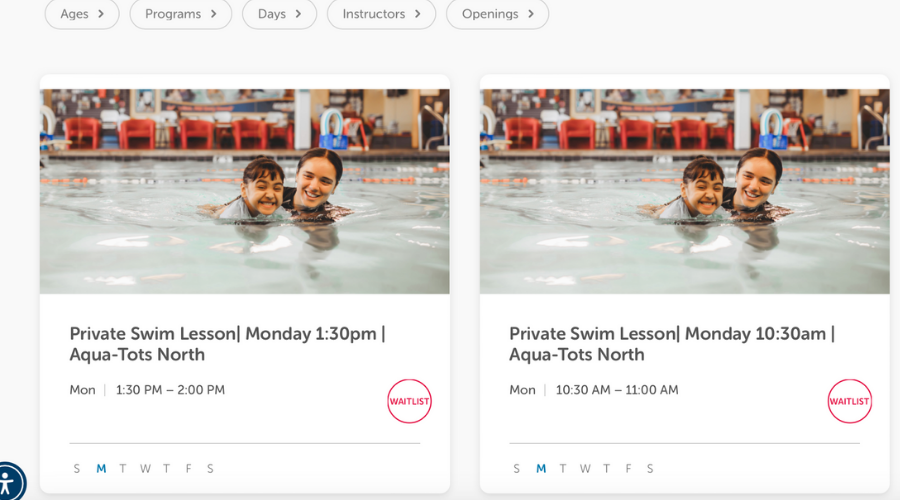Open the Instructors filter
The image size is (900, 500).
pos(381,14)
